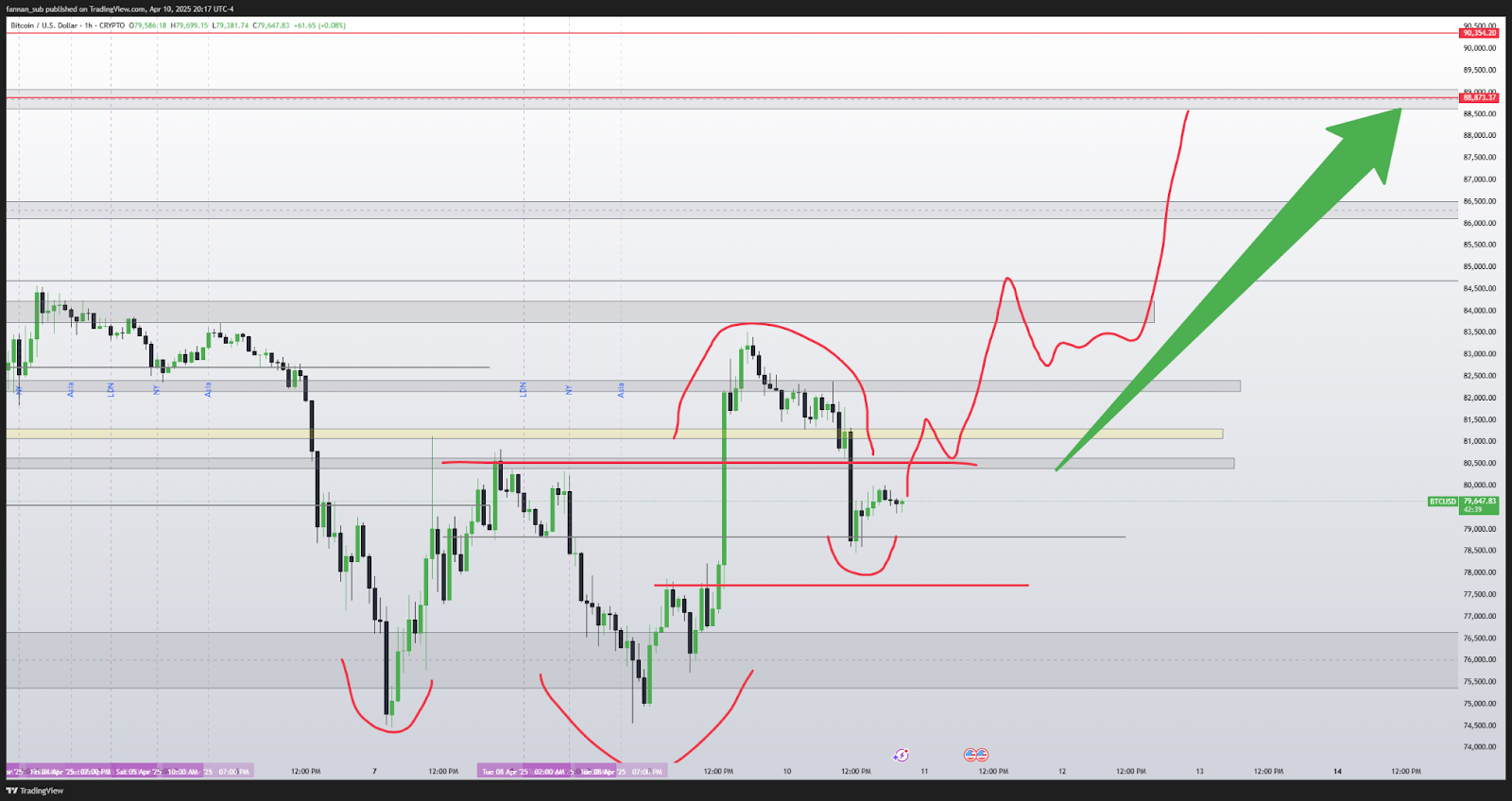This screenshot has width=1512, height=801.
Task: Click the 1h timeframe label in legend
Action: (x=89, y=26)
